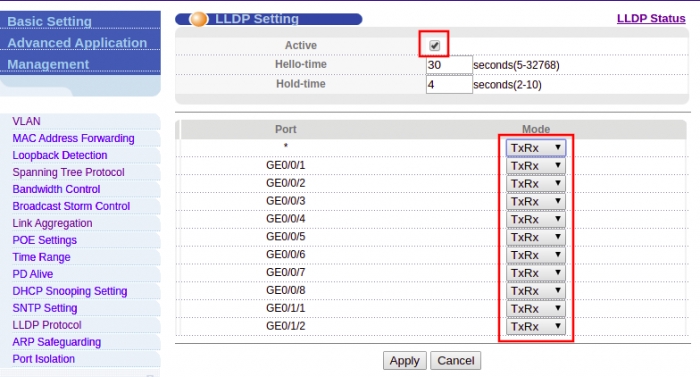Screen dimensions: 700x377
Task: Open Link Aggregation page
Action: coord(52,223)
